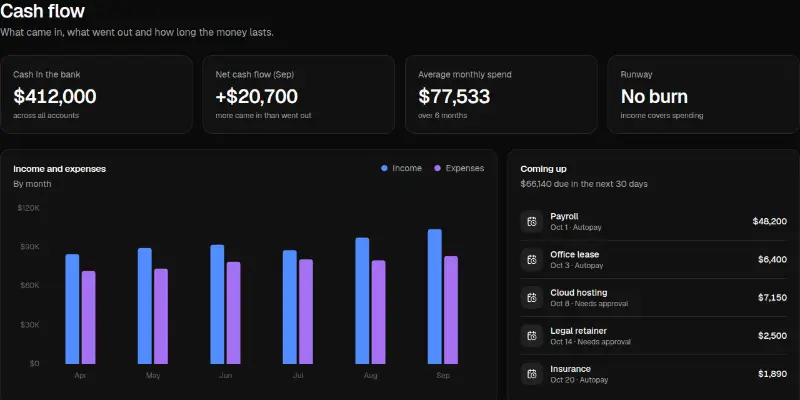Click the calendar icon beside Cloud hosting
Screen dimensions: 800x400
tap(532, 297)
